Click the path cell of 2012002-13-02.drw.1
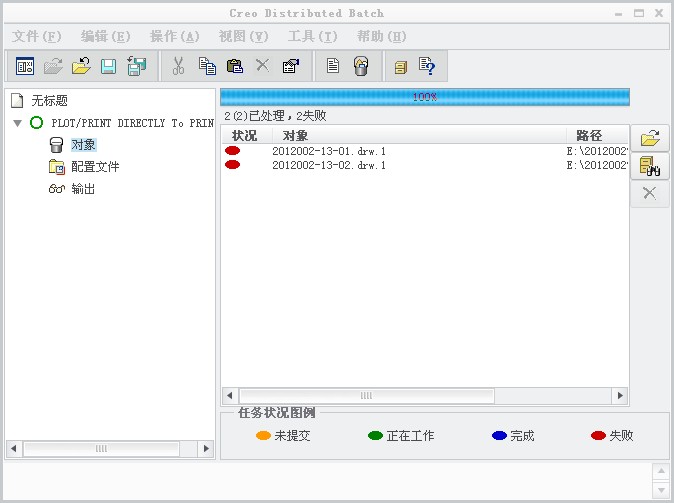The image size is (674, 503). click(x=597, y=165)
